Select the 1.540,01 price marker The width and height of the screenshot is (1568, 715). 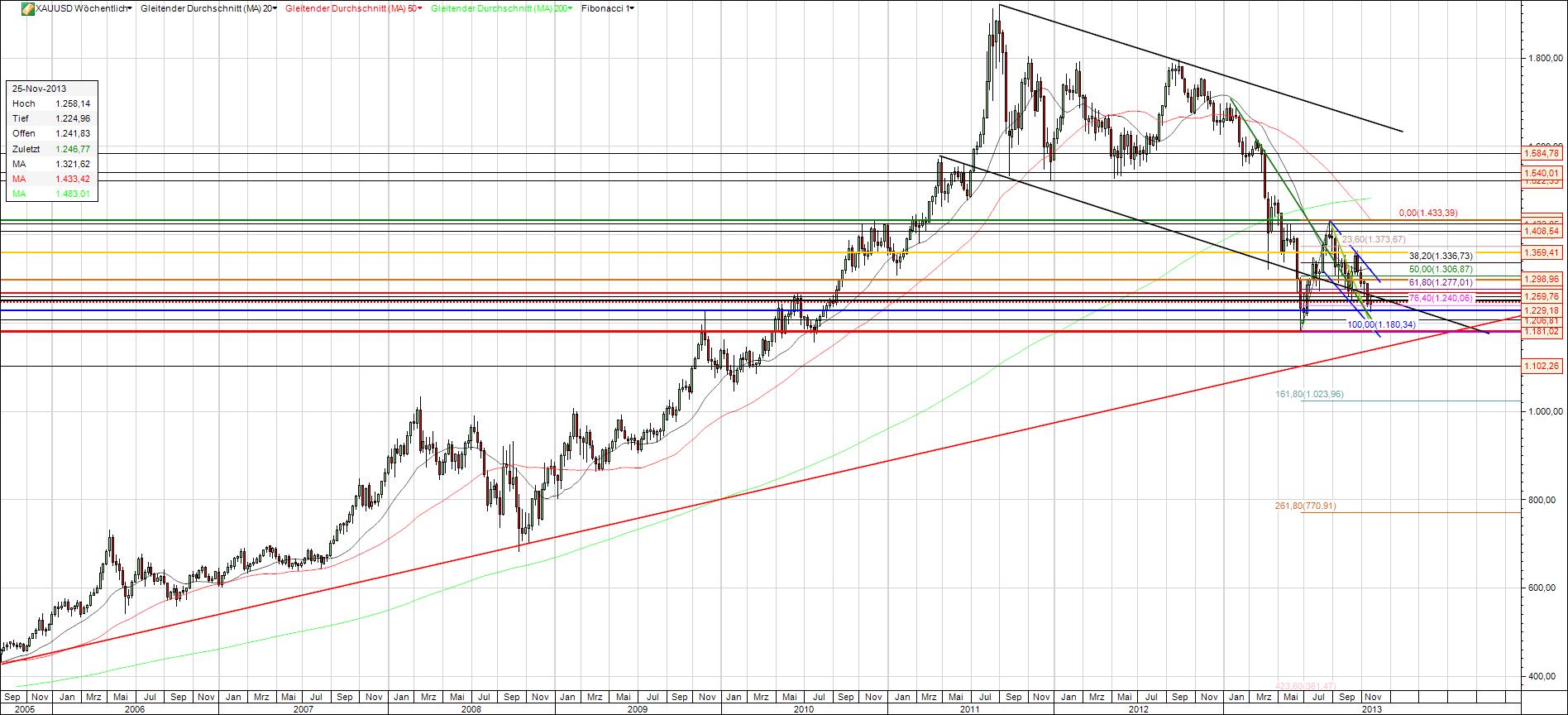coord(1542,172)
